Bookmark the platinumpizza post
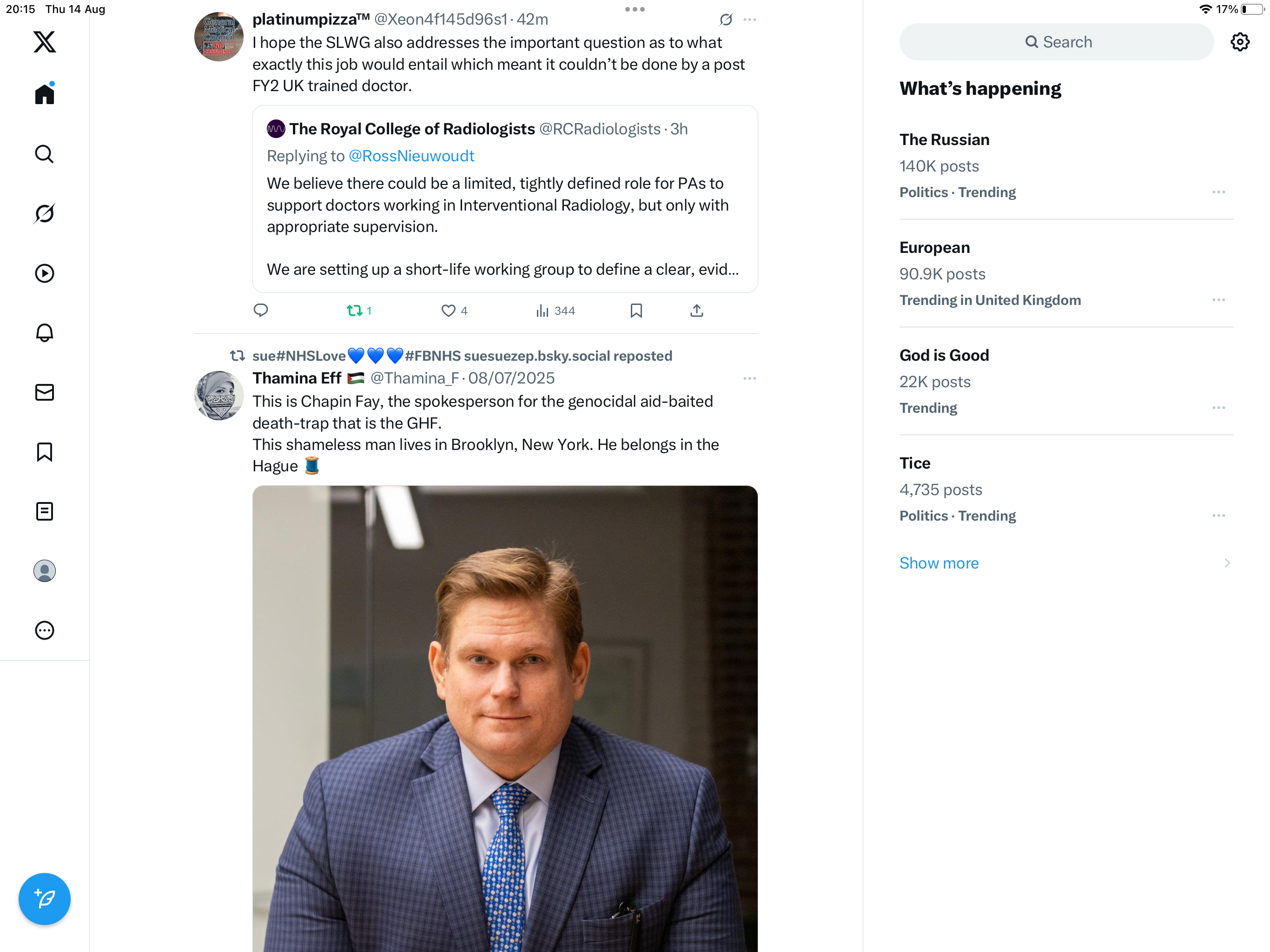The height and width of the screenshot is (952, 1270). tap(635, 311)
